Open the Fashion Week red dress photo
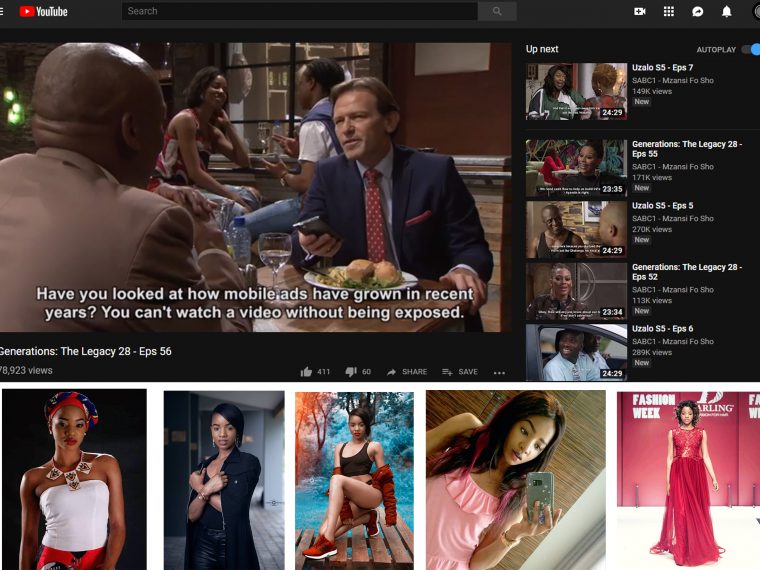This screenshot has height=570, width=760. tap(687, 479)
